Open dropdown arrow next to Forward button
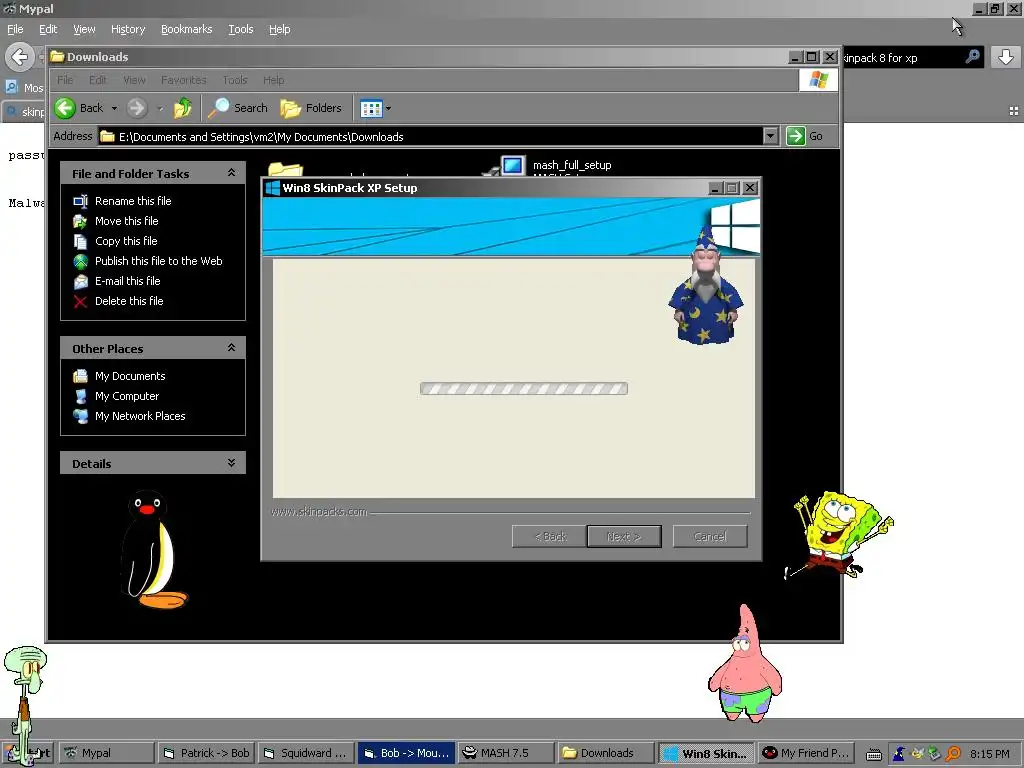Image resolution: width=1024 pixels, height=768 pixels. click(x=160, y=108)
